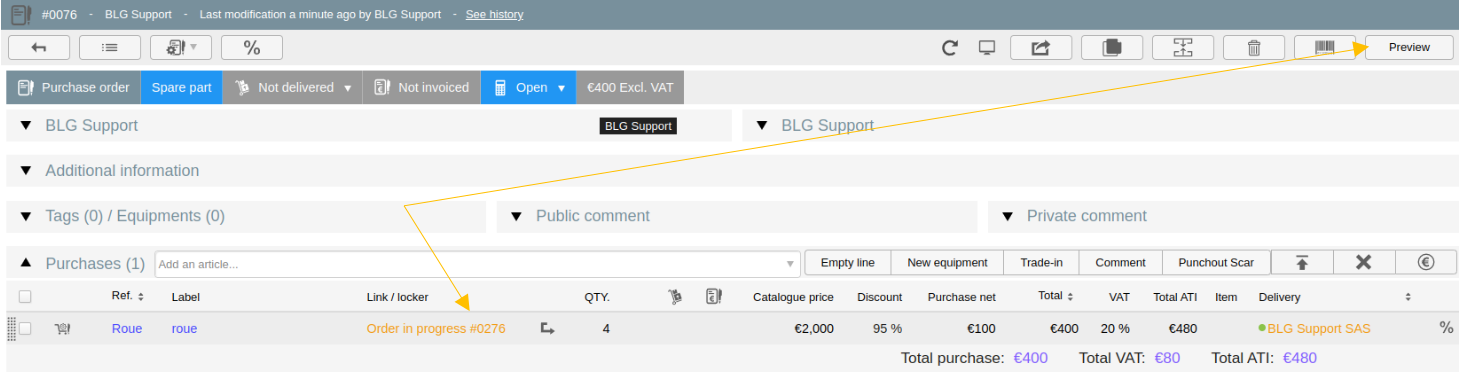Click the share export icon button
This screenshot has width=1459, height=377.
coord(1041,47)
